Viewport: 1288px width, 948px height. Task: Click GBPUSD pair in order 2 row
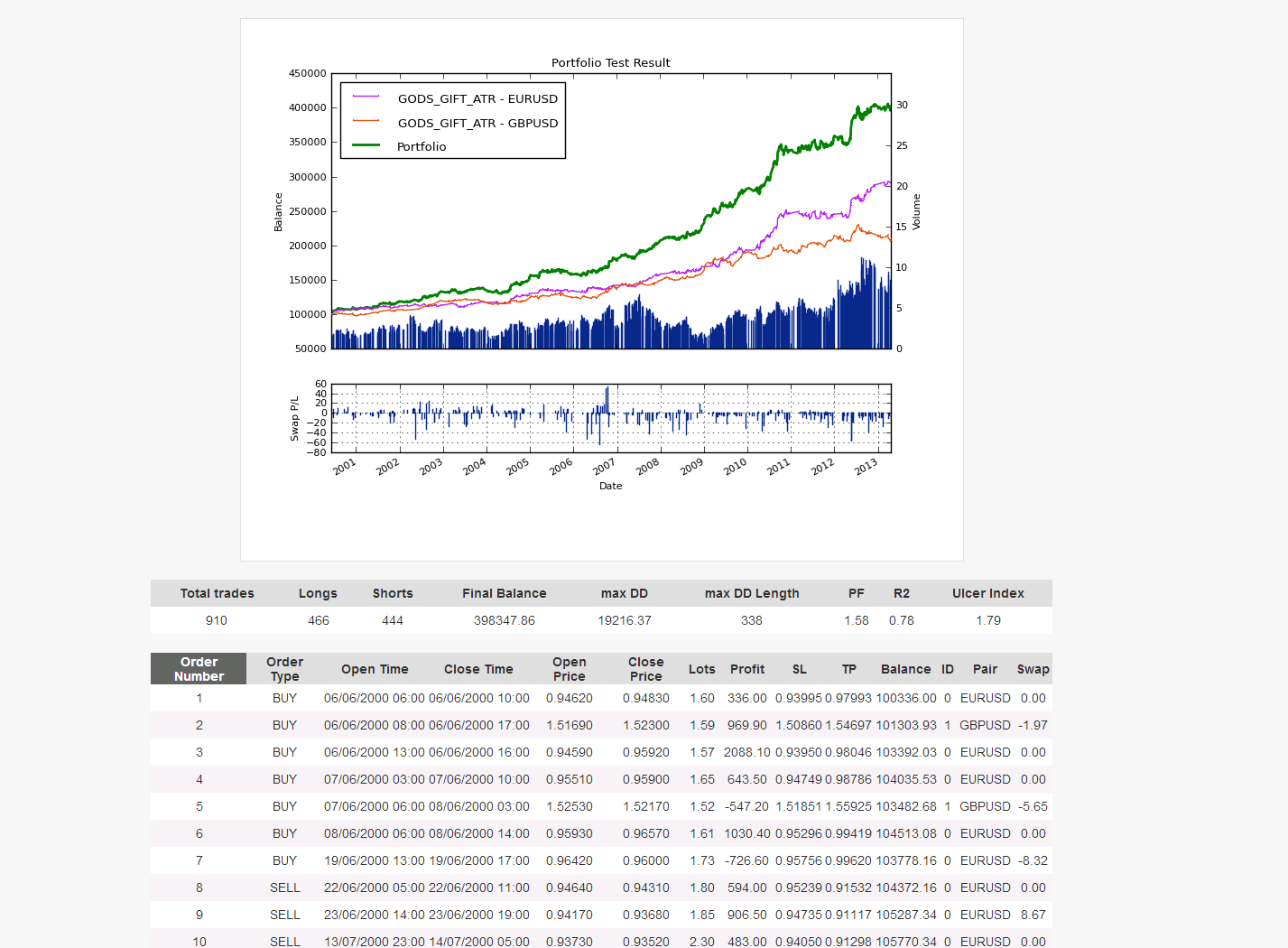pos(985,725)
